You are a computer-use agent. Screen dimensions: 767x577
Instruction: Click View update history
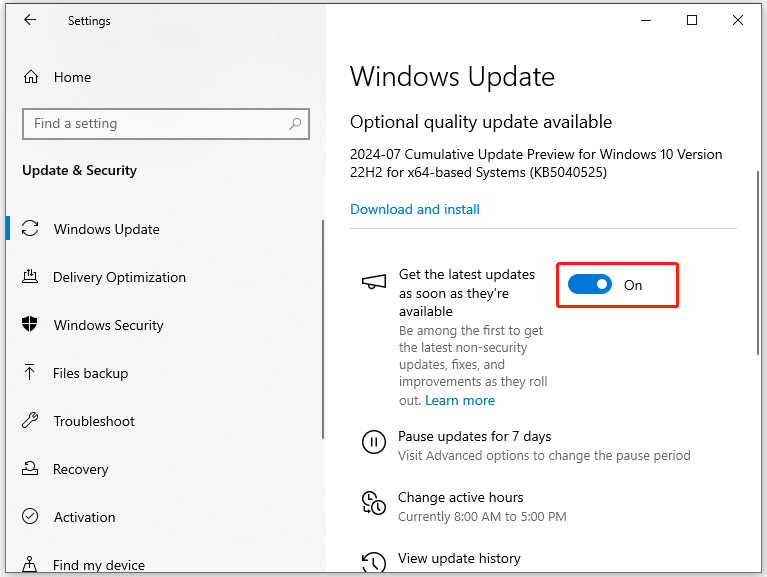click(x=459, y=559)
